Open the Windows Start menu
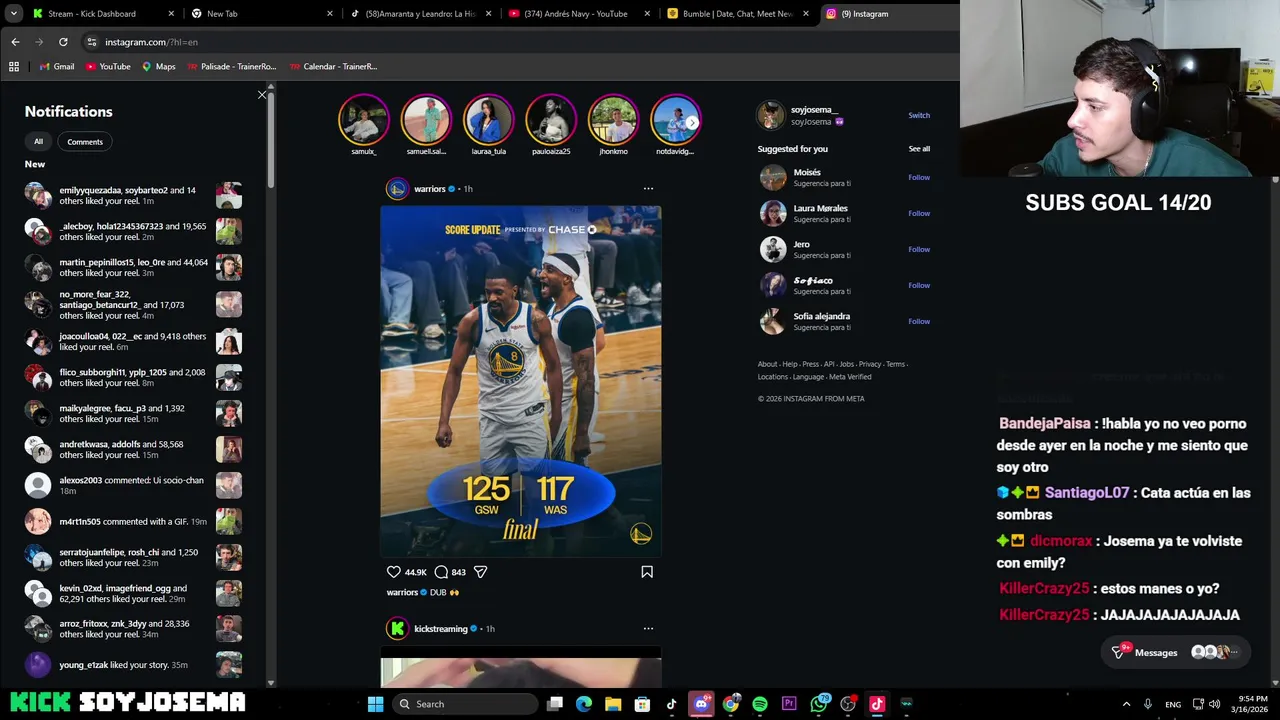The height and width of the screenshot is (720, 1280). pos(375,704)
